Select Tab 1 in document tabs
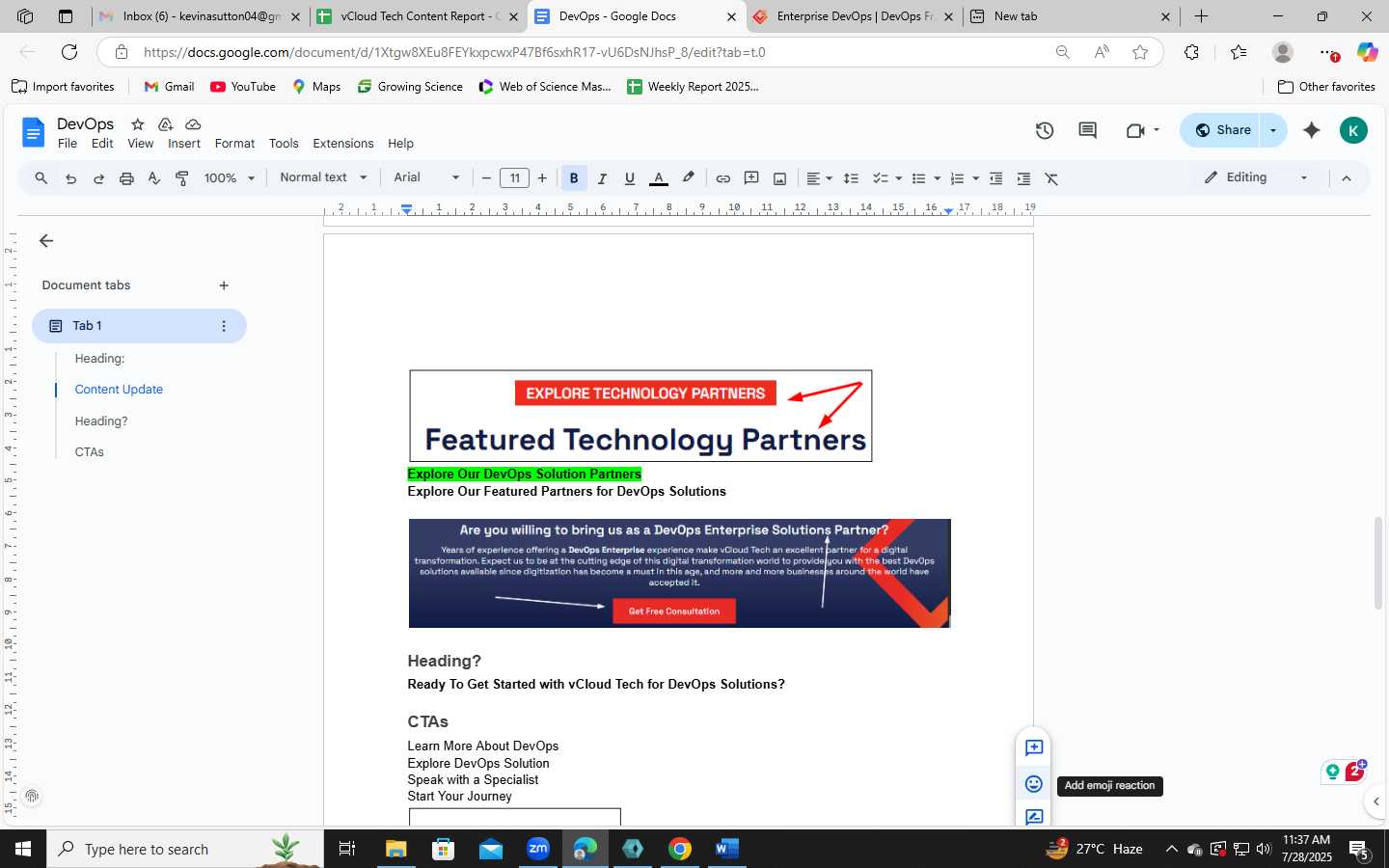The height and width of the screenshot is (868, 1389). [139, 326]
